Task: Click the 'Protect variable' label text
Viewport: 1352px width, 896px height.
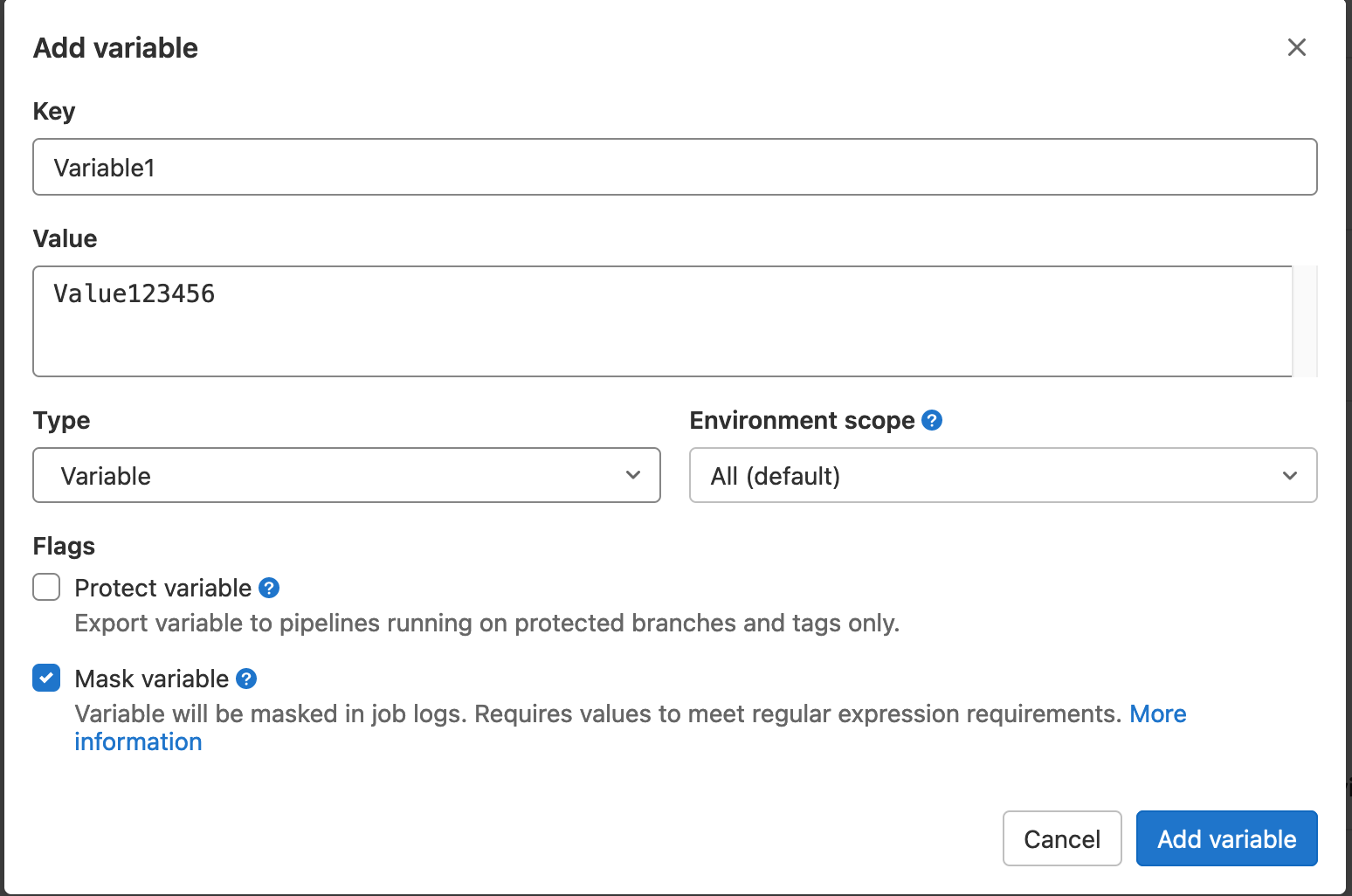Action: click(x=163, y=588)
